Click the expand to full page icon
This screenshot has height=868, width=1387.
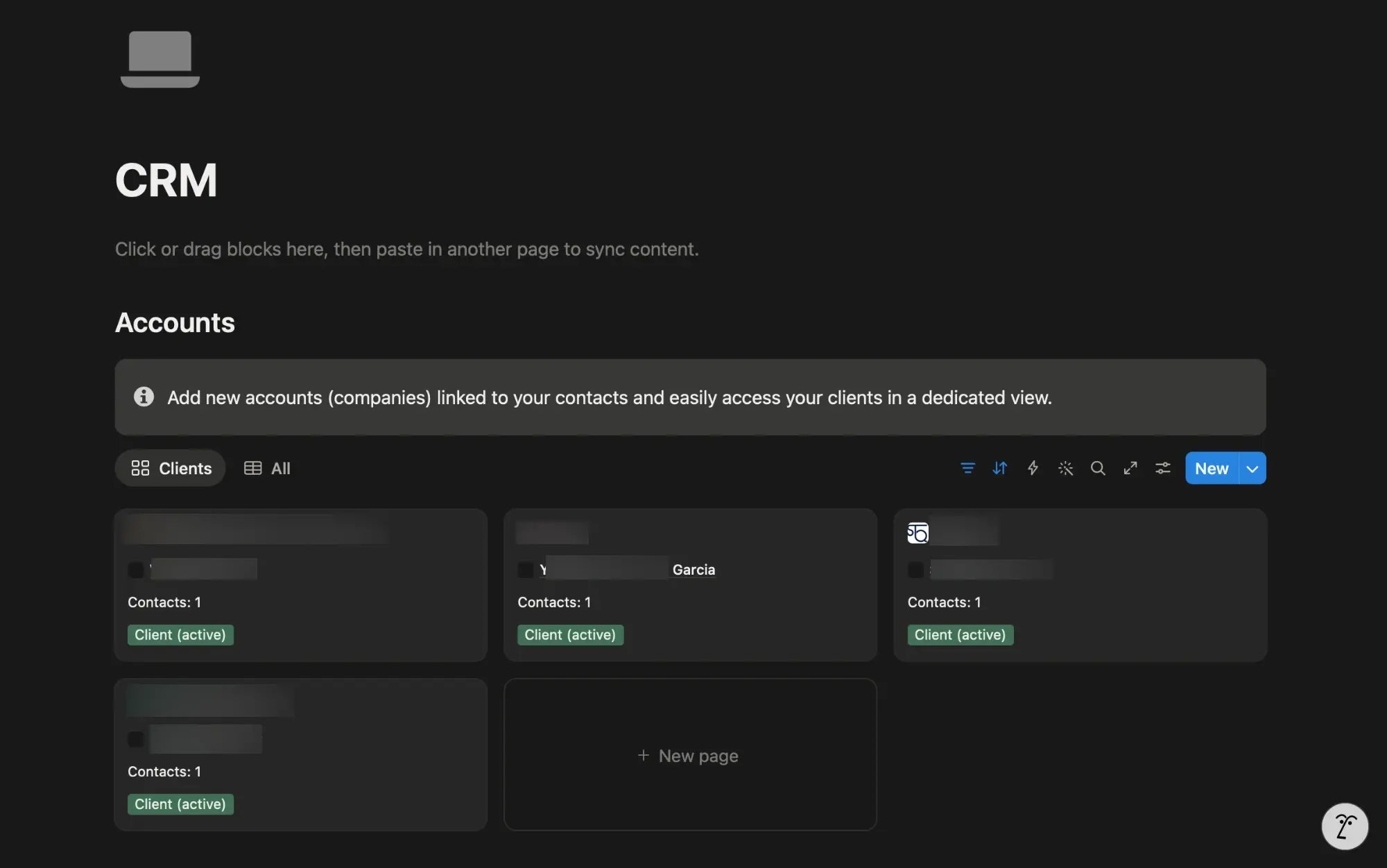[1130, 468]
